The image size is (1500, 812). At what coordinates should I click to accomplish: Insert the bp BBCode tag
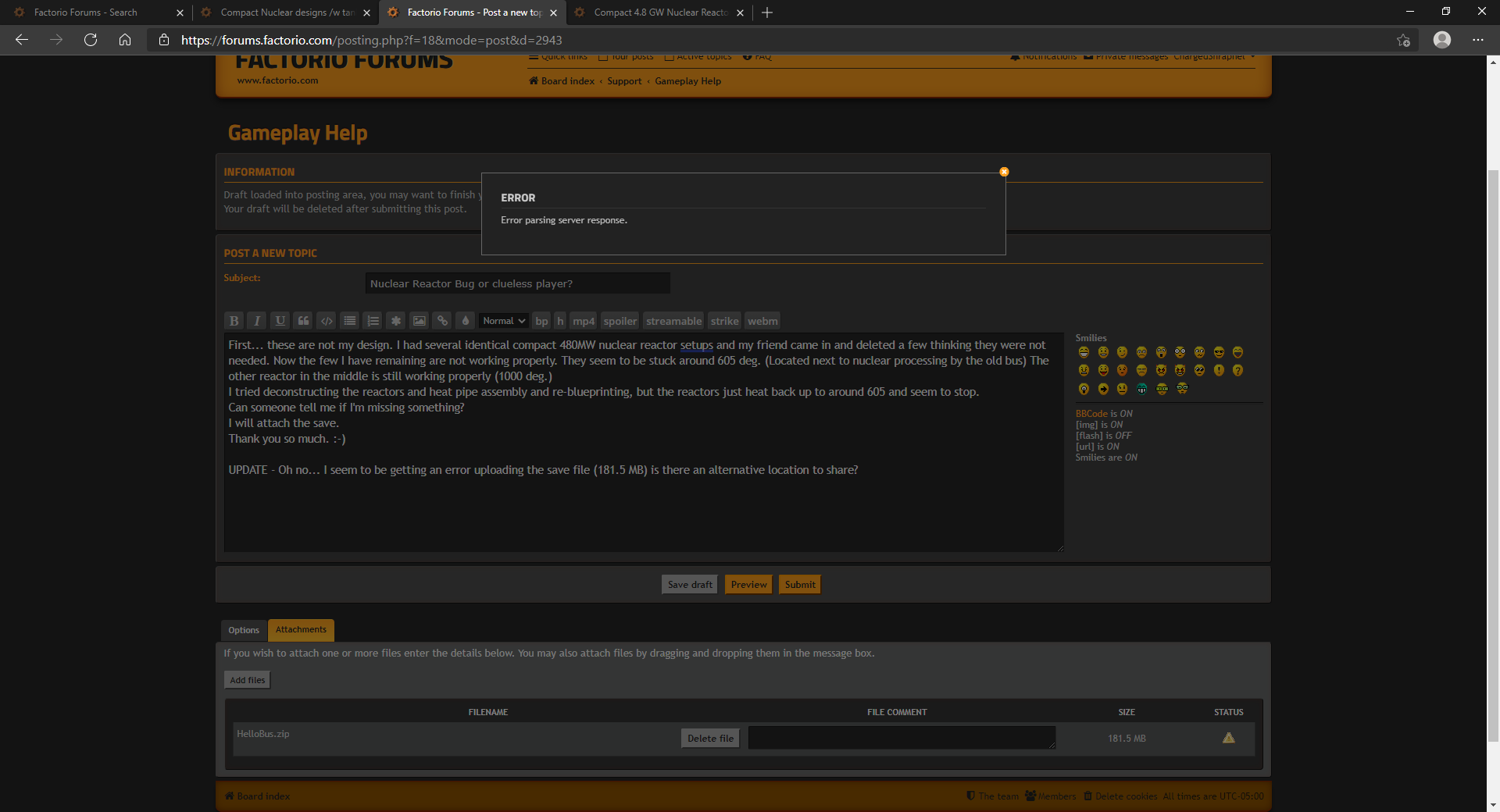point(541,321)
